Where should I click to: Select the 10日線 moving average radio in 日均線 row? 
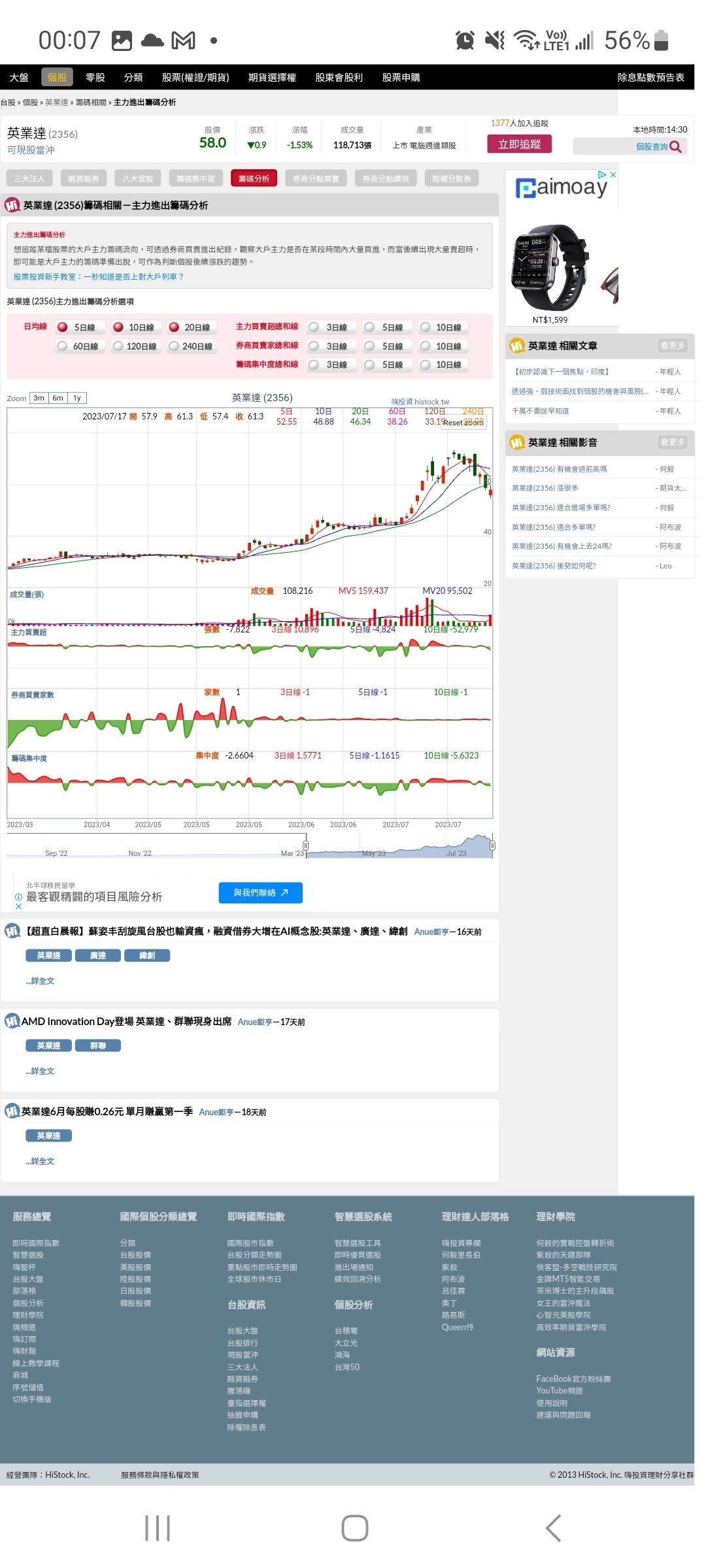[x=118, y=327]
